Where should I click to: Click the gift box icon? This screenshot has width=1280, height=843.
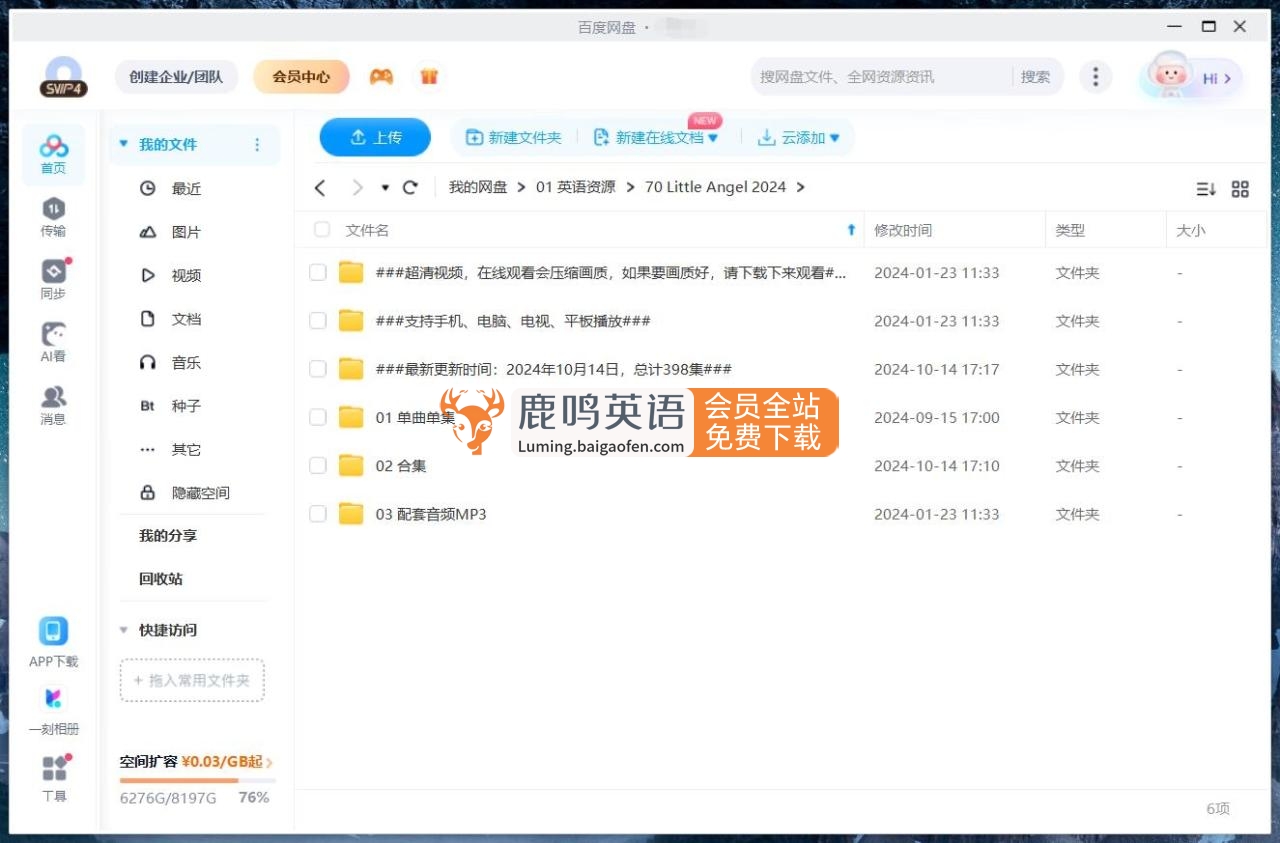[x=429, y=76]
